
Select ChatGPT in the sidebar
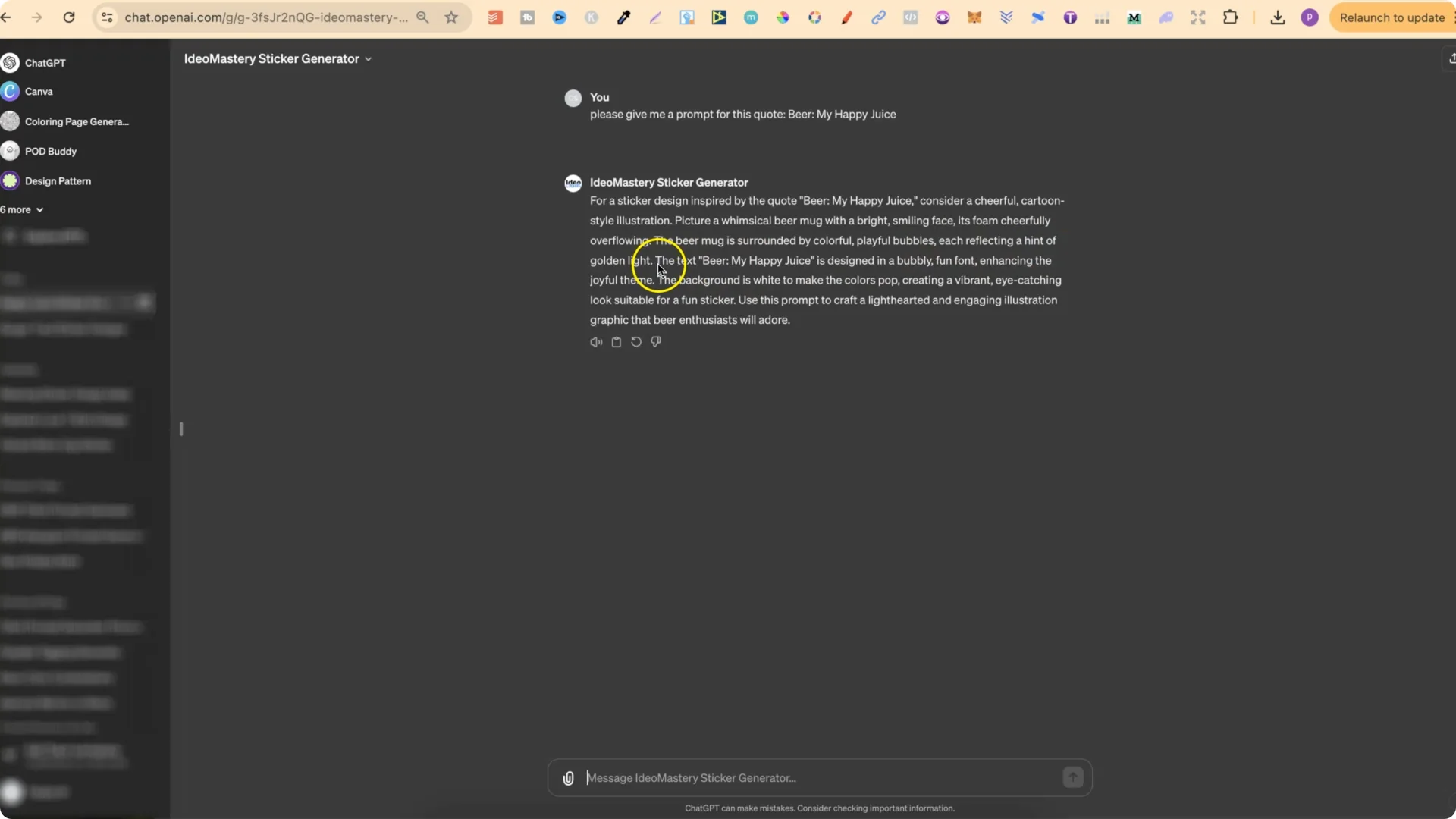coord(45,63)
